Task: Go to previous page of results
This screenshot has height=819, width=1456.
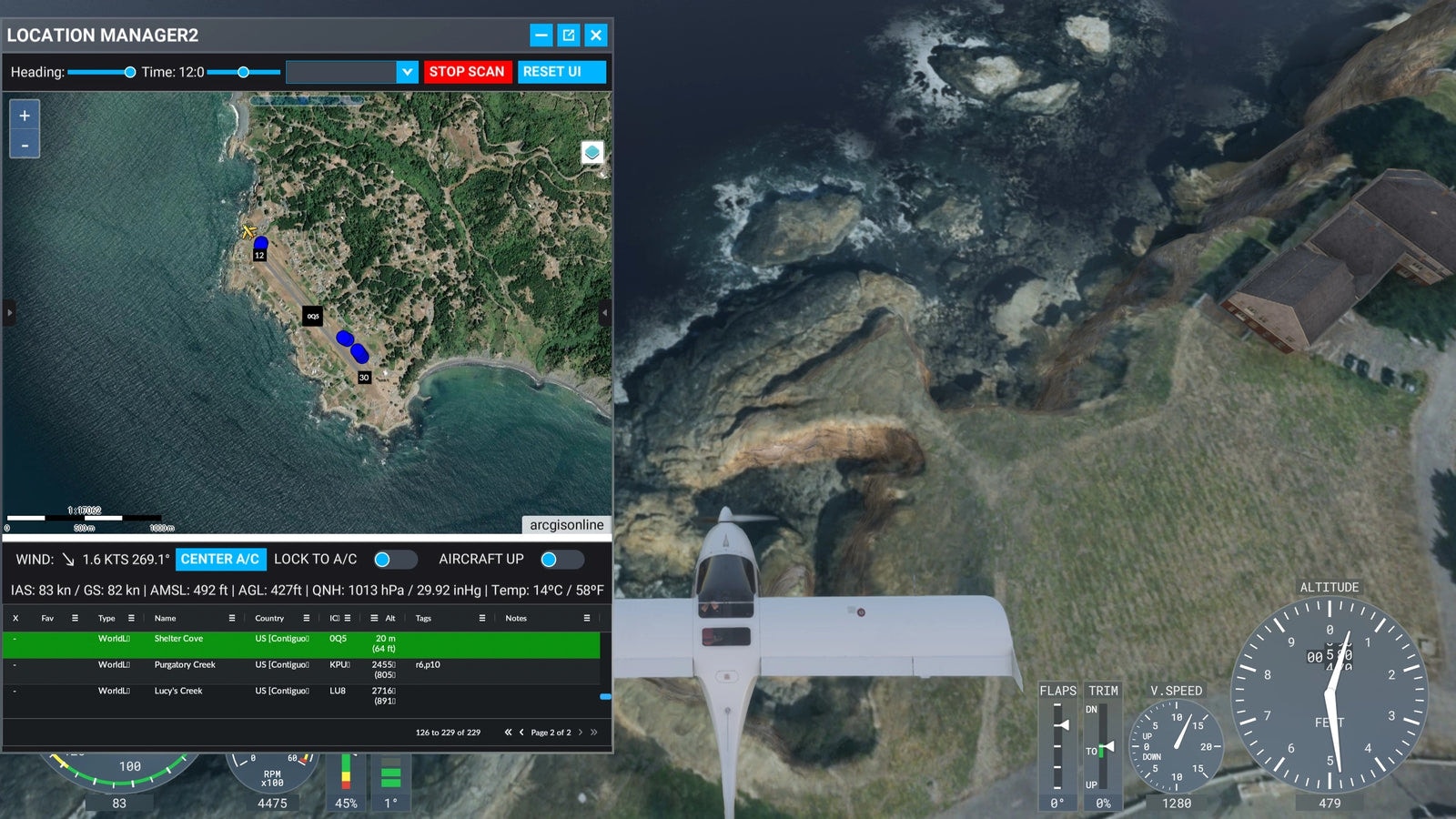Action: pos(521,733)
